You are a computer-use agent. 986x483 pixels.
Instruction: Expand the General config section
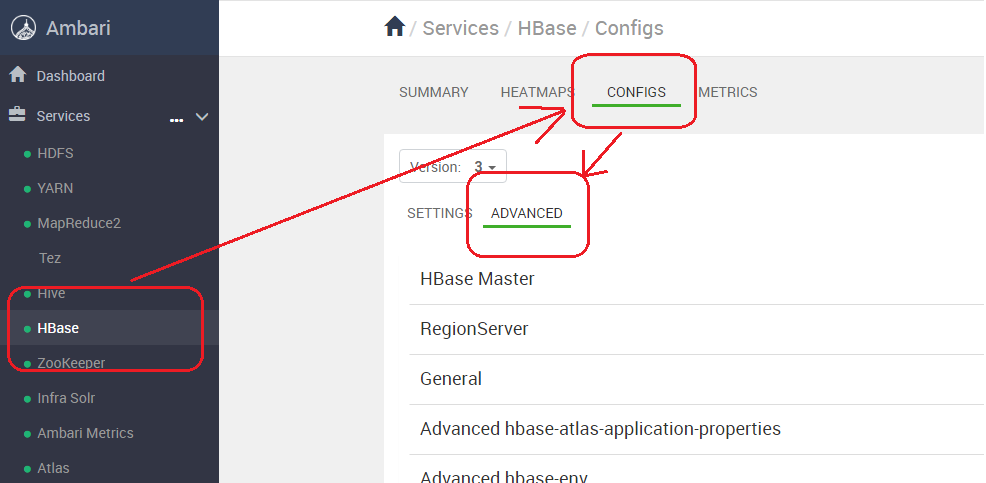click(451, 379)
